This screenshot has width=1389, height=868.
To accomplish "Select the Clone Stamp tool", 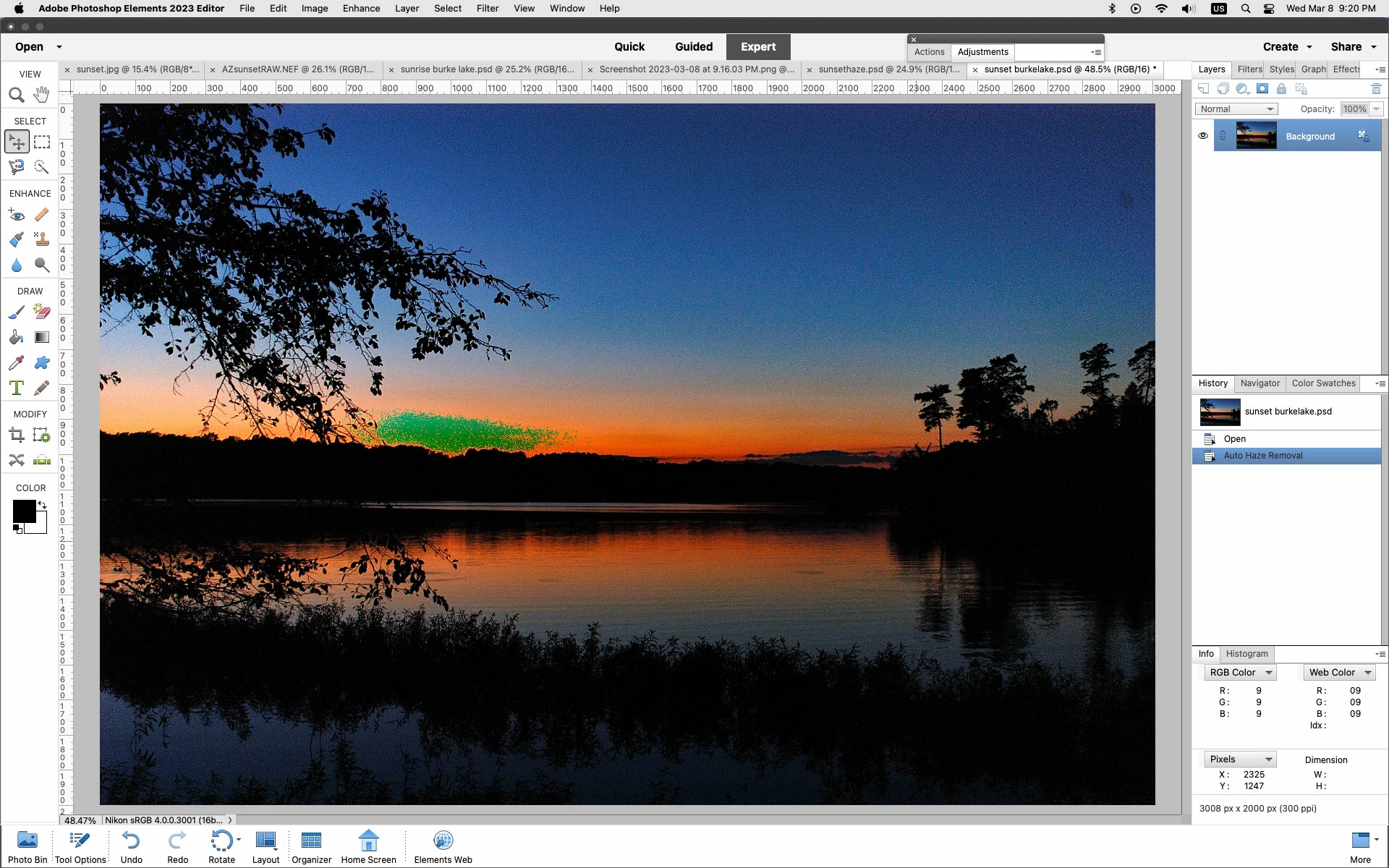I will pyautogui.click(x=42, y=239).
